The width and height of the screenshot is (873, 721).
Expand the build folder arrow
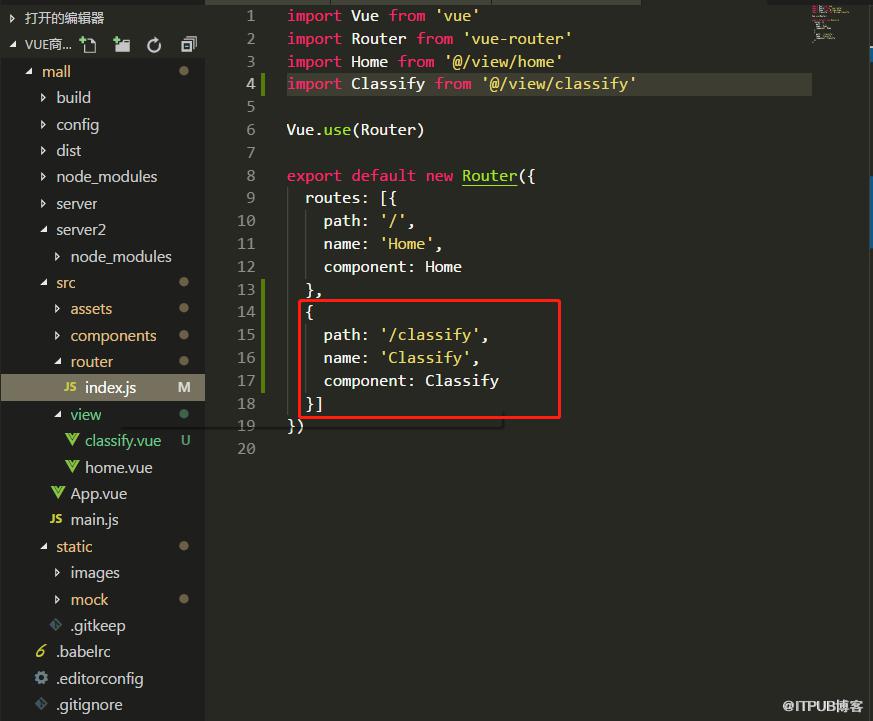[x=43, y=97]
